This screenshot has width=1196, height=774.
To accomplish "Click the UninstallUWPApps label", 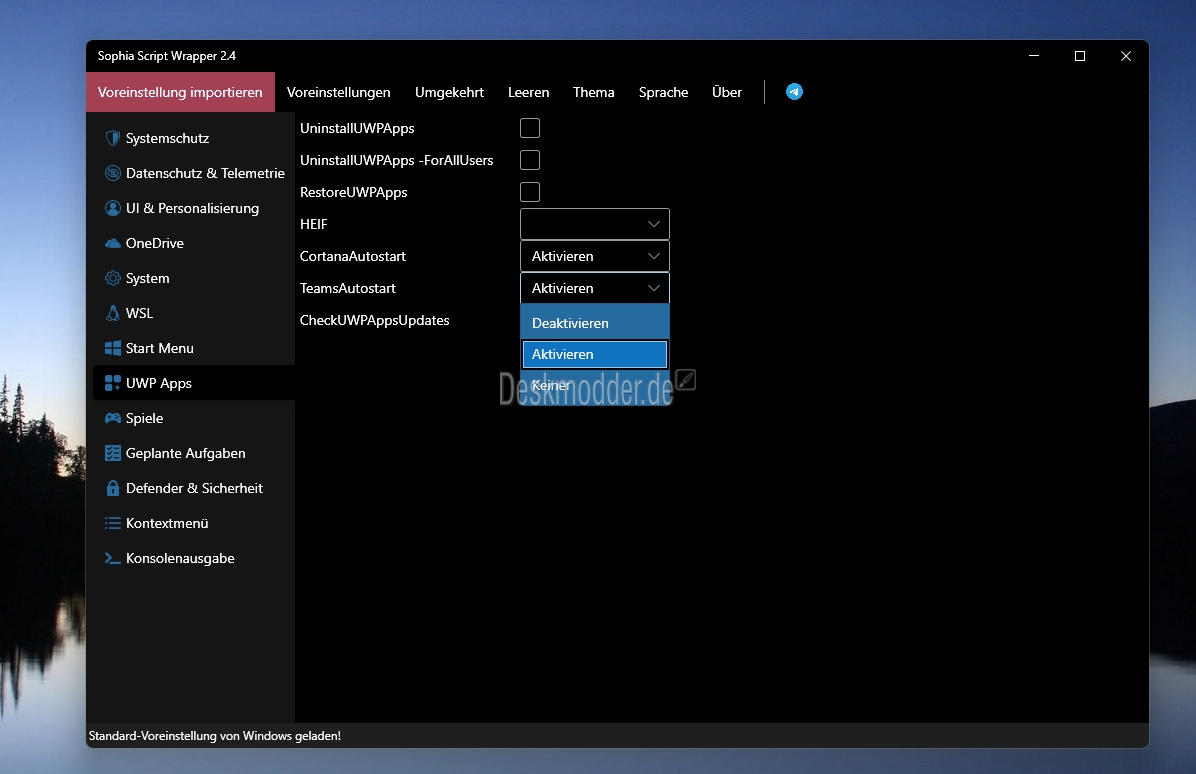I will (357, 128).
